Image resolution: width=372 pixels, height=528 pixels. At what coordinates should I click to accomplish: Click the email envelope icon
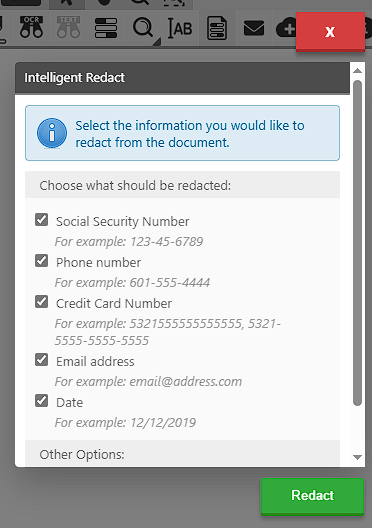(254, 28)
